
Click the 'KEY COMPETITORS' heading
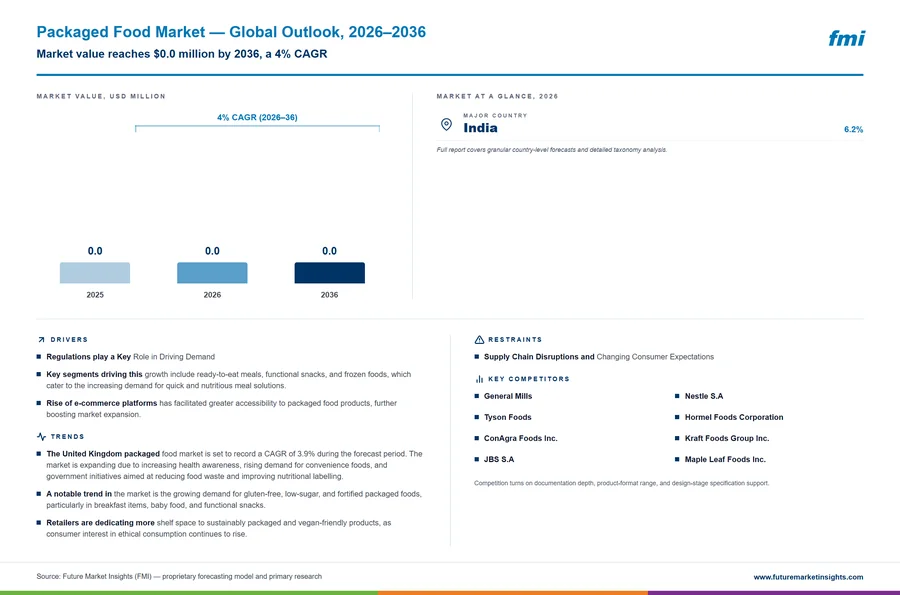click(529, 379)
